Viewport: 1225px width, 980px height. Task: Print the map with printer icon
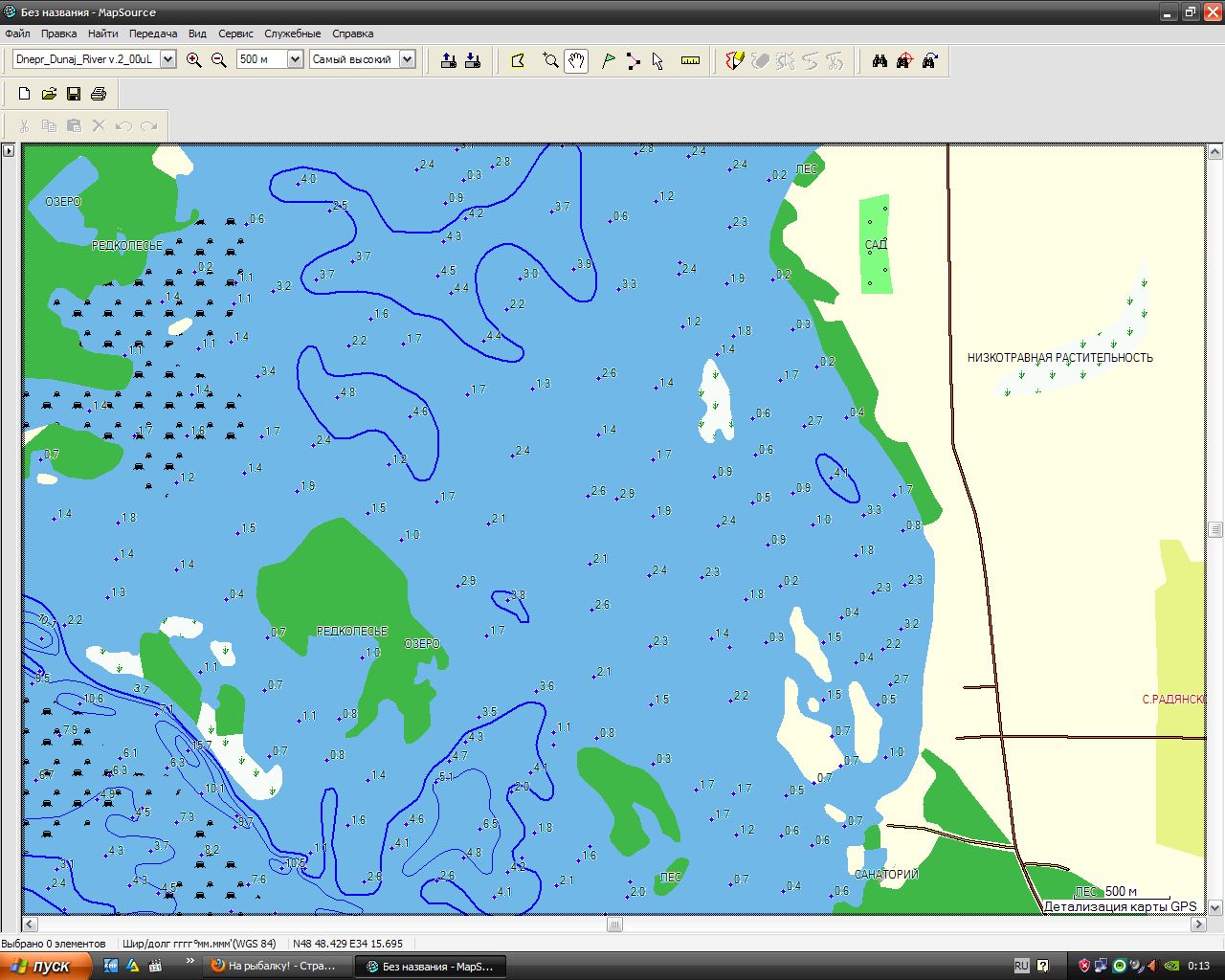tap(99, 94)
